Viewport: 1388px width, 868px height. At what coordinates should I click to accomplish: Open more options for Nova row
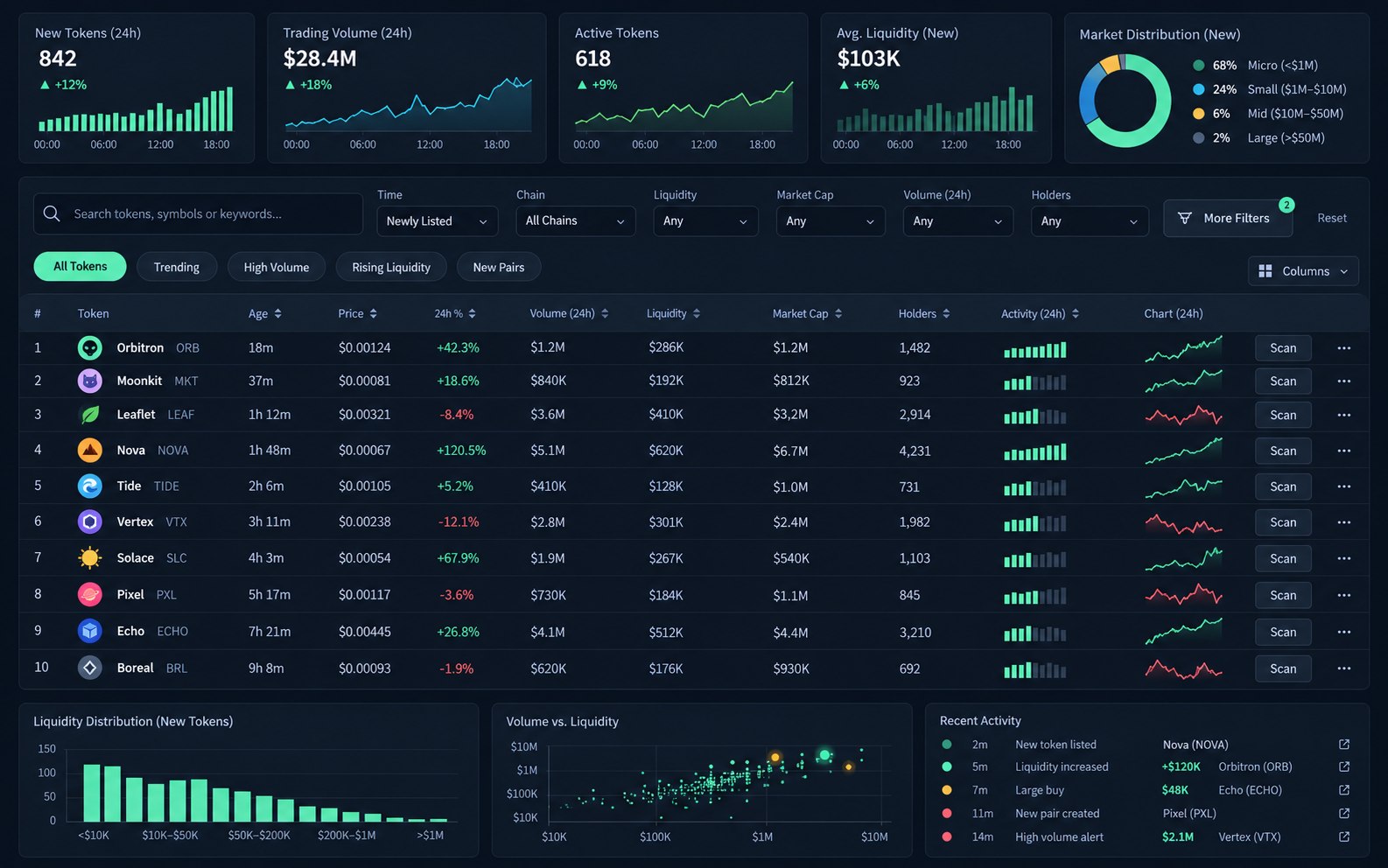coord(1344,451)
